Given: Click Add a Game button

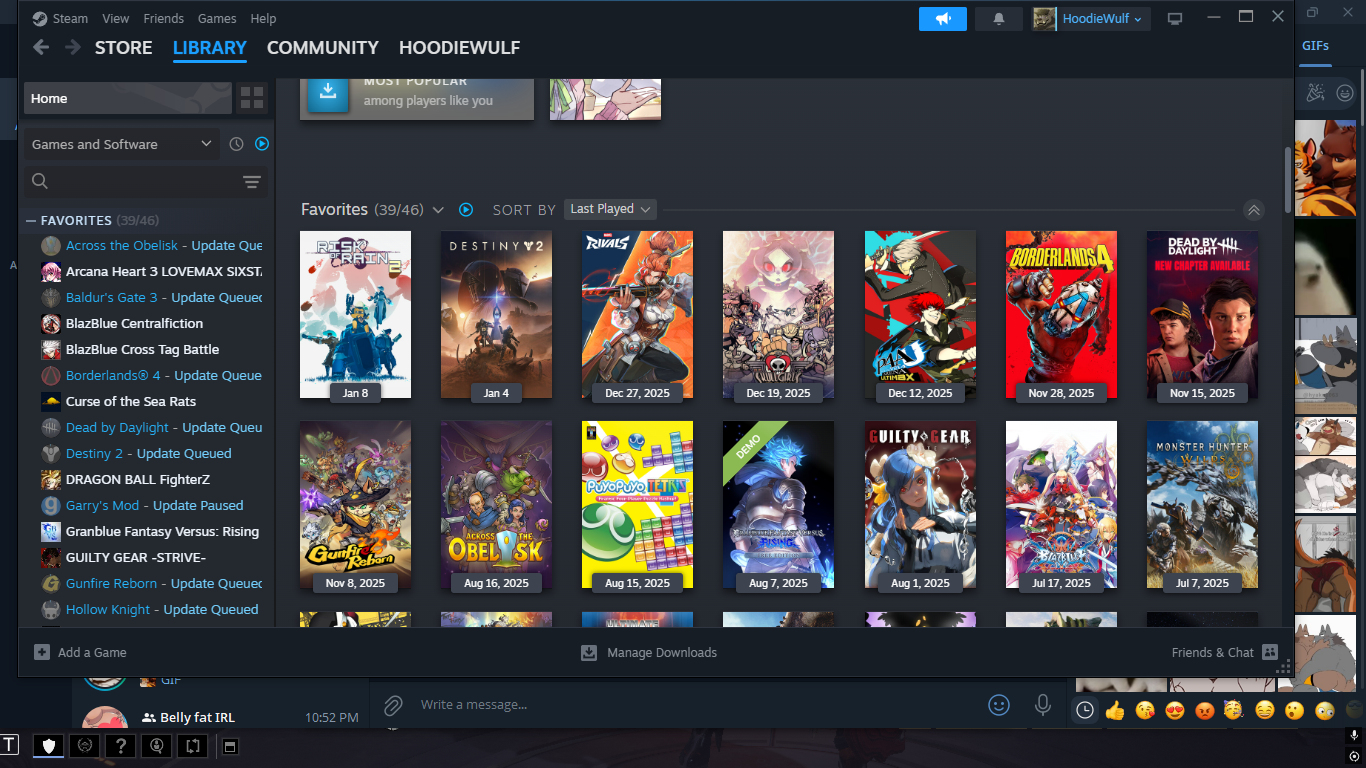Looking at the screenshot, I should pyautogui.click(x=81, y=652).
